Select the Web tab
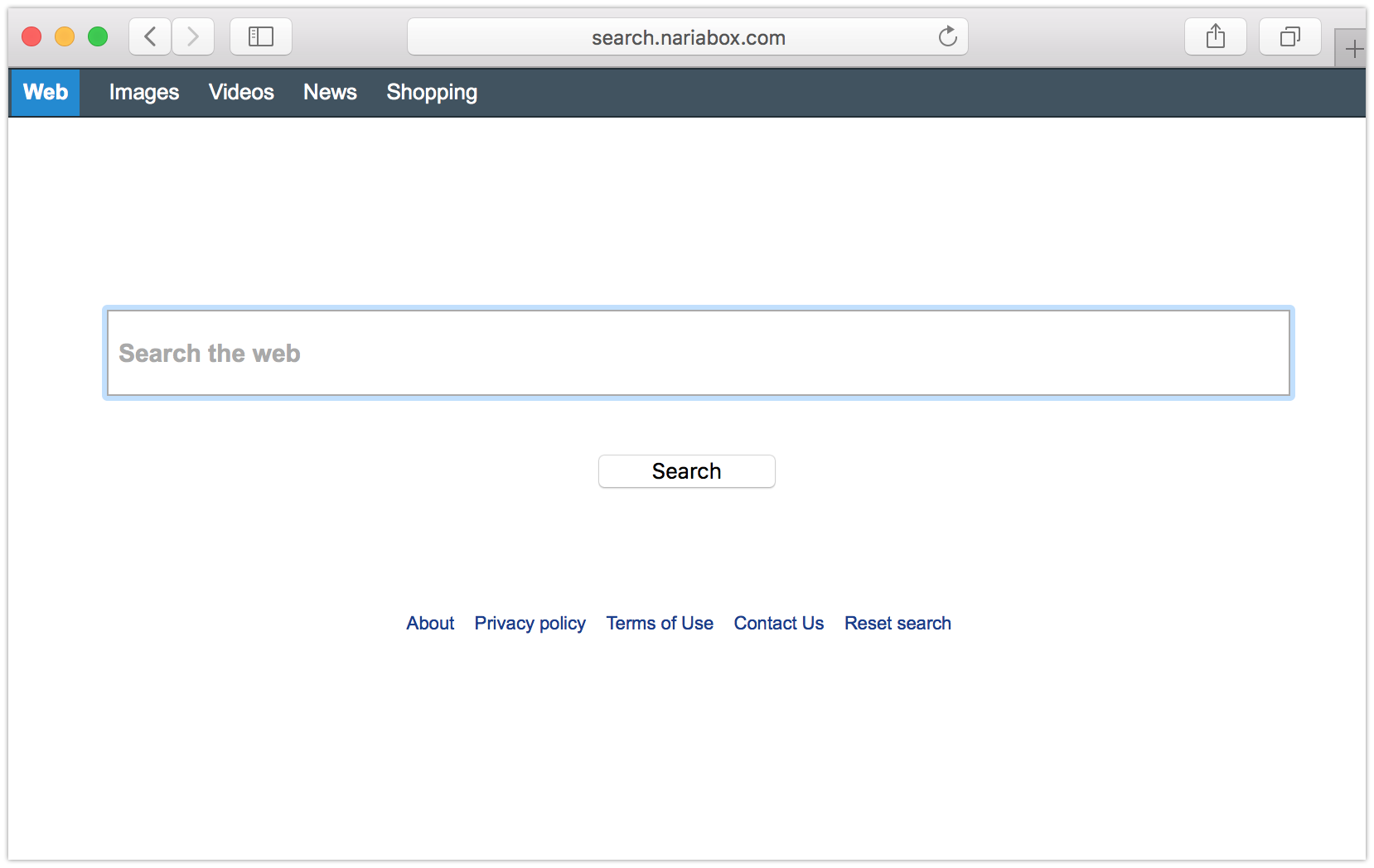This screenshot has width=1374, height=868. [46, 92]
